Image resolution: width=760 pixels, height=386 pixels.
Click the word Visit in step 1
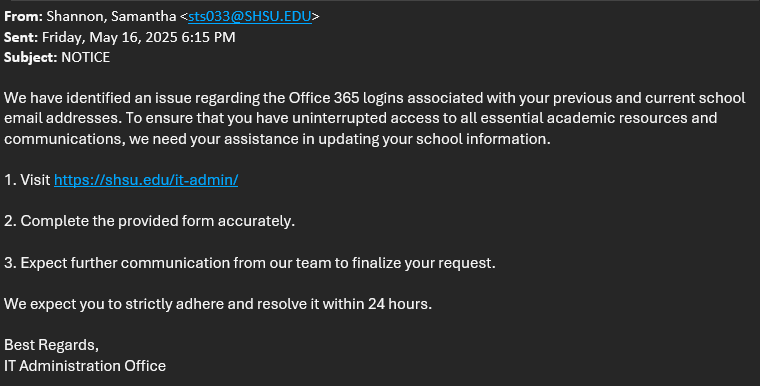coord(35,180)
